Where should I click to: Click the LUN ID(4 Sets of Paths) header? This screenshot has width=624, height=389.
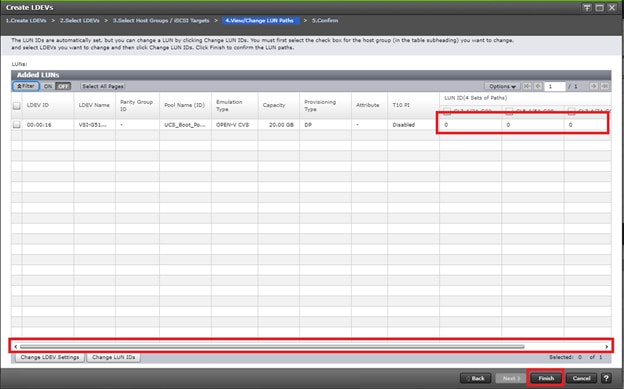[x=476, y=98]
